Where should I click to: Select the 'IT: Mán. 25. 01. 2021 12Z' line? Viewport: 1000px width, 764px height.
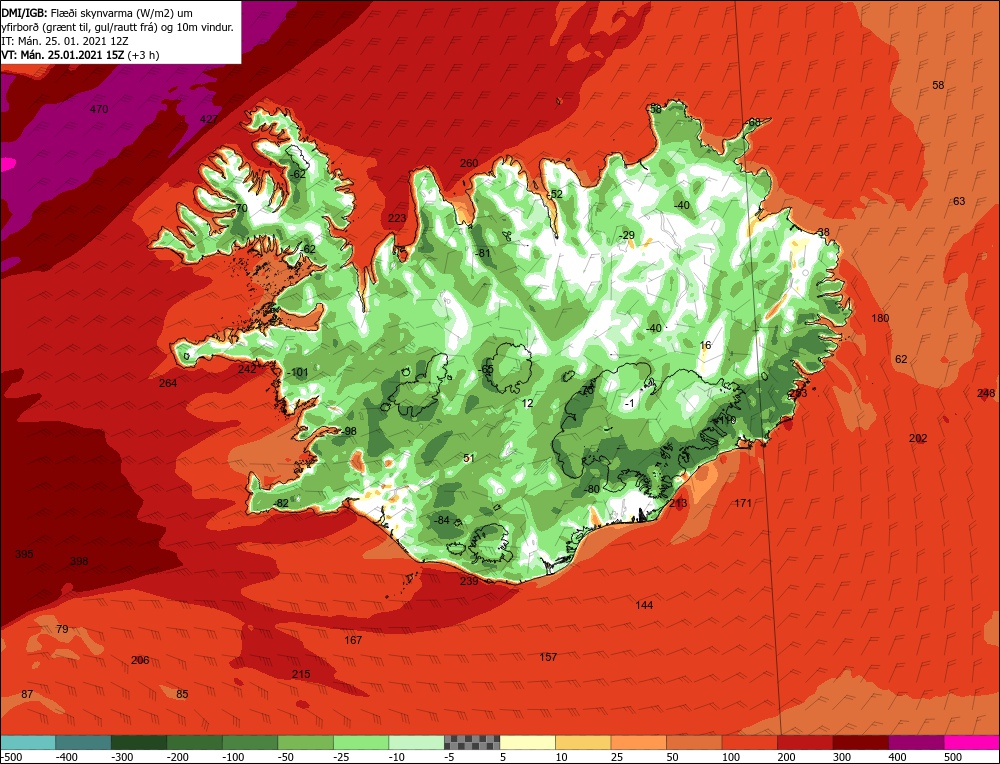click(x=65, y=41)
